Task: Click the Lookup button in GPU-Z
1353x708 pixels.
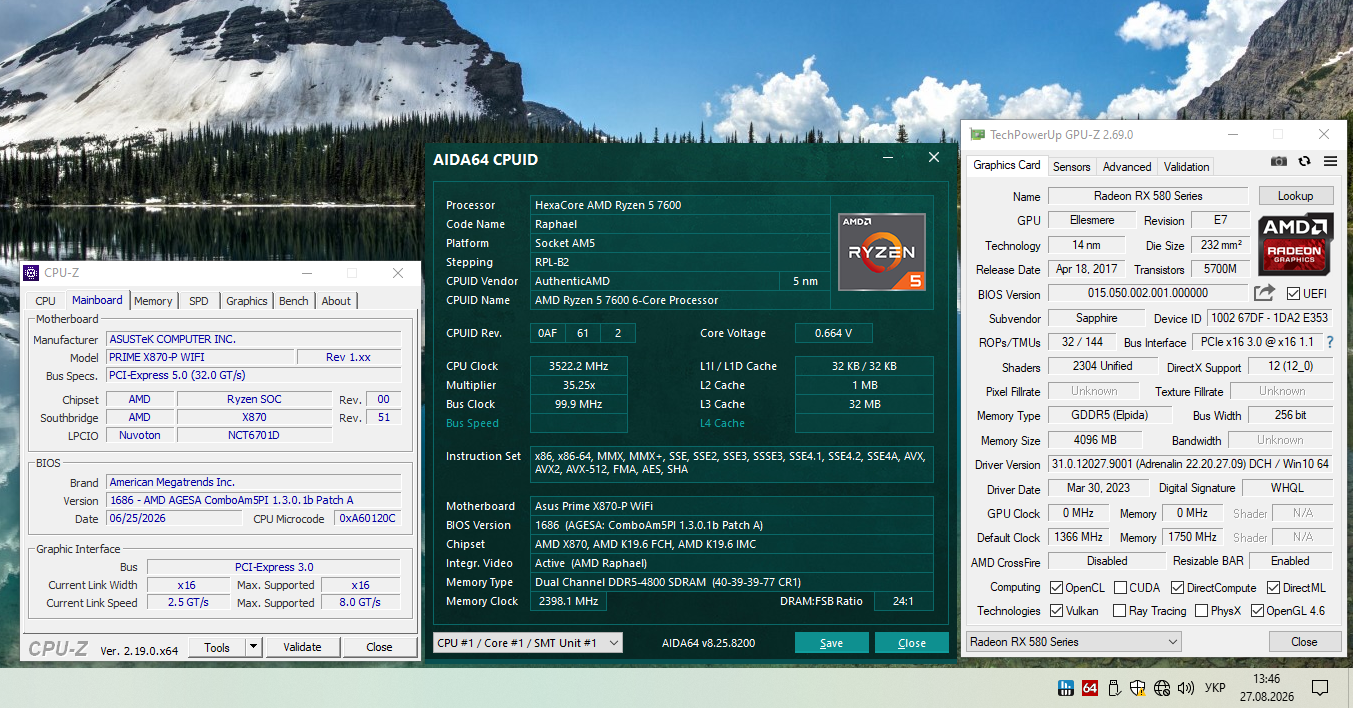Action: pyautogui.click(x=1295, y=196)
